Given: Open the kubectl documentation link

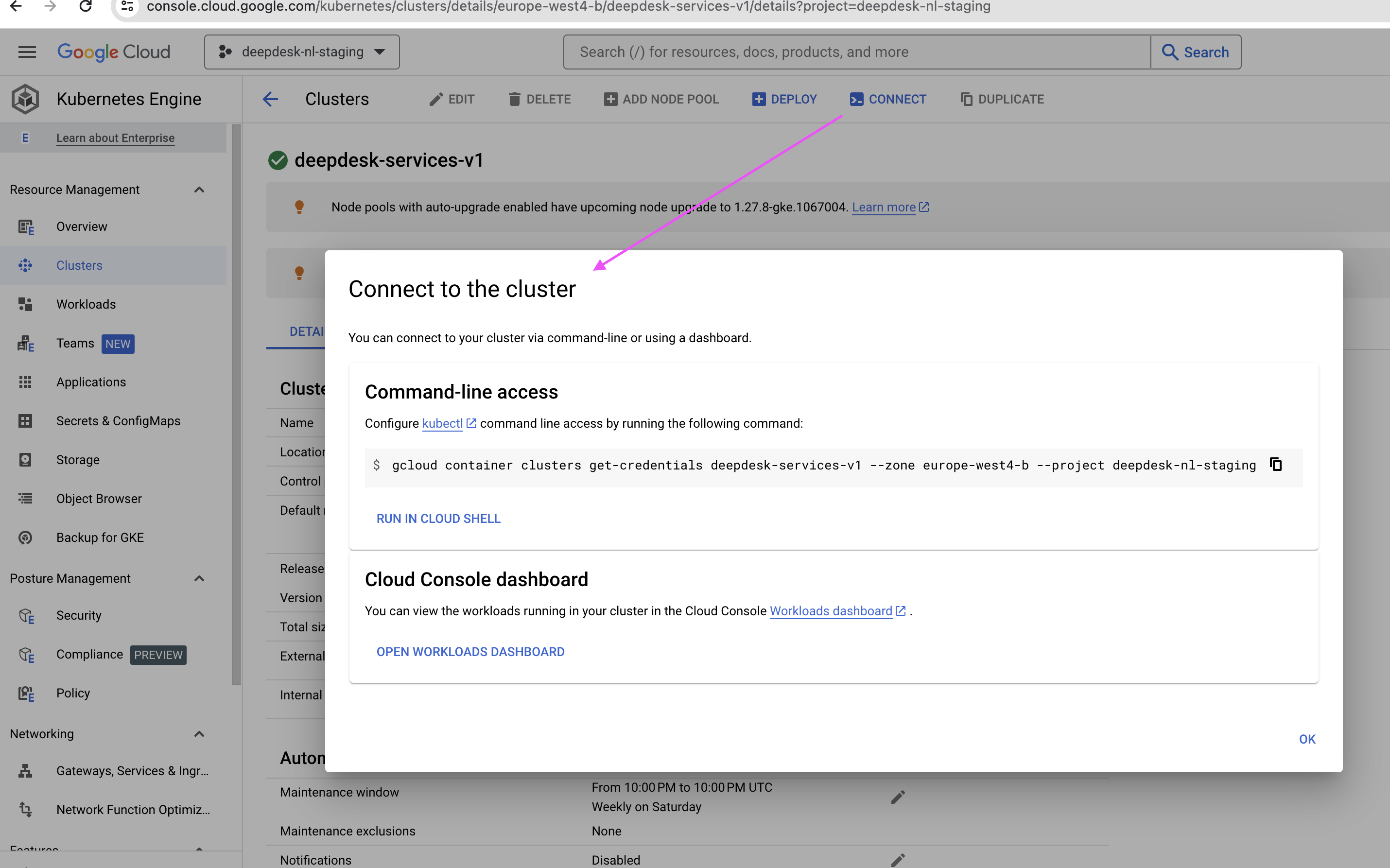Looking at the screenshot, I should pyautogui.click(x=442, y=423).
